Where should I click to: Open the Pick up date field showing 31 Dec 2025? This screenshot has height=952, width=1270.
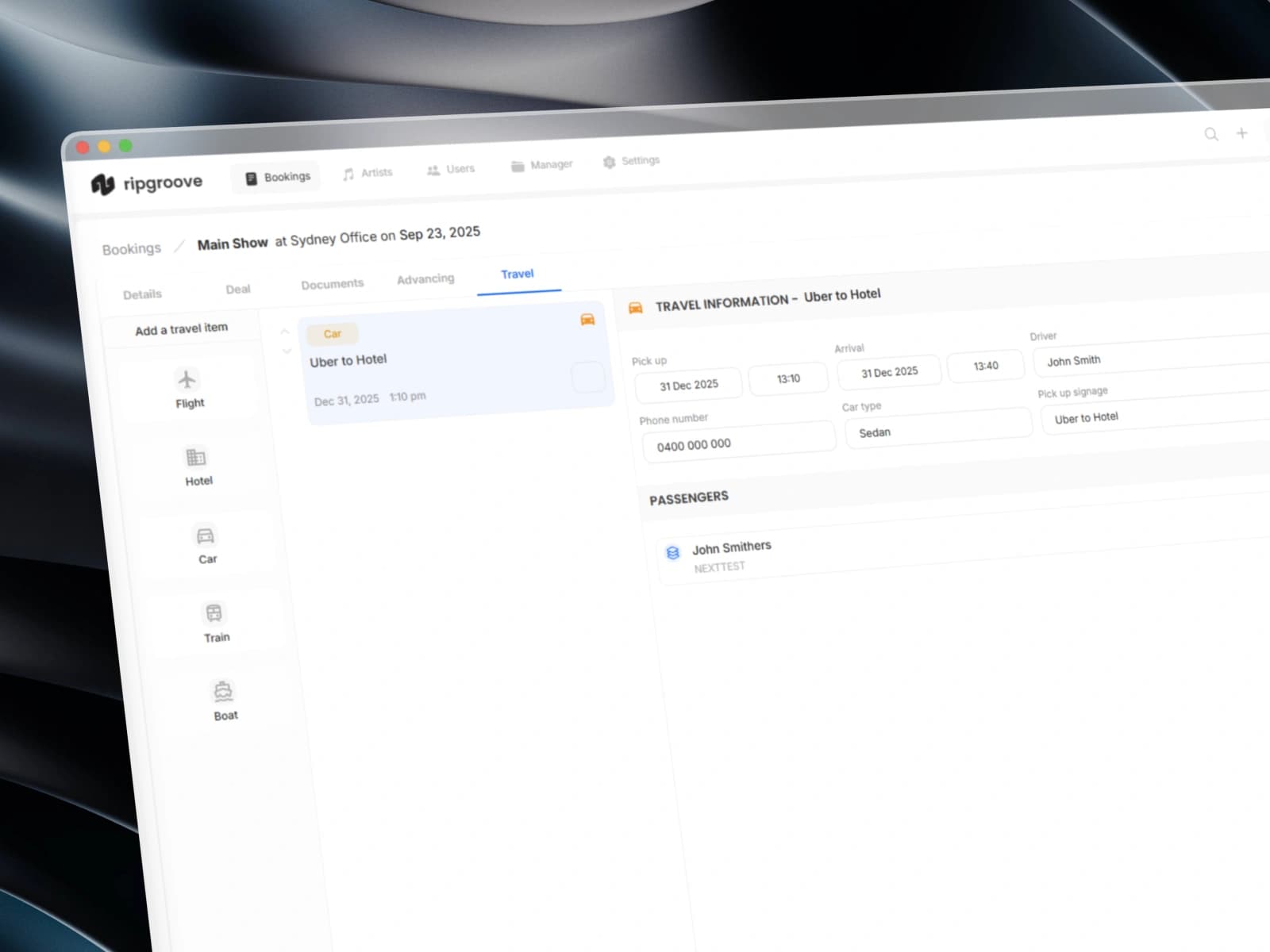[x=688, y=383]
